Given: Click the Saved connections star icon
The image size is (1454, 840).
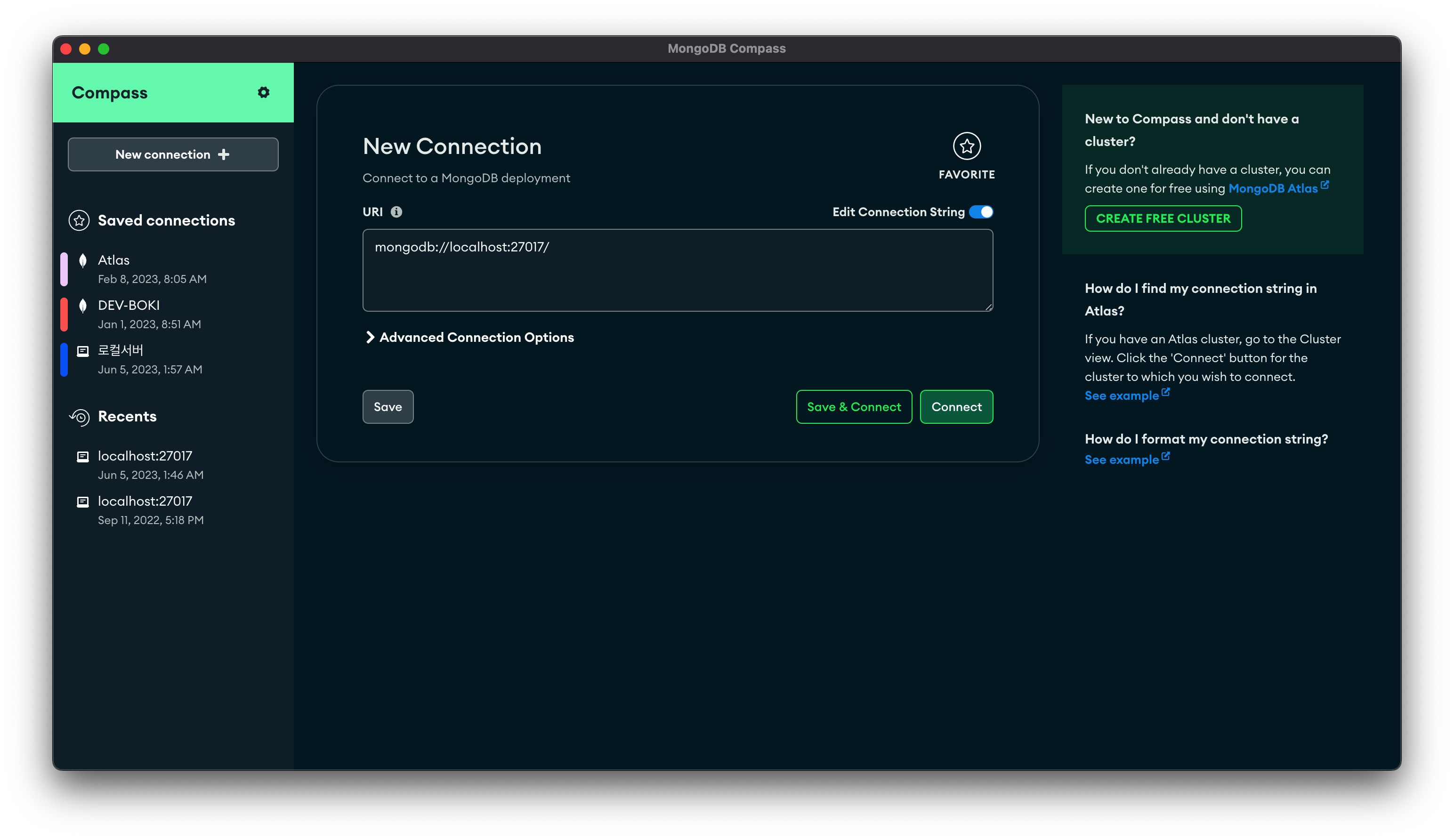Looking at the screenshot, I should tap(79, 220).
